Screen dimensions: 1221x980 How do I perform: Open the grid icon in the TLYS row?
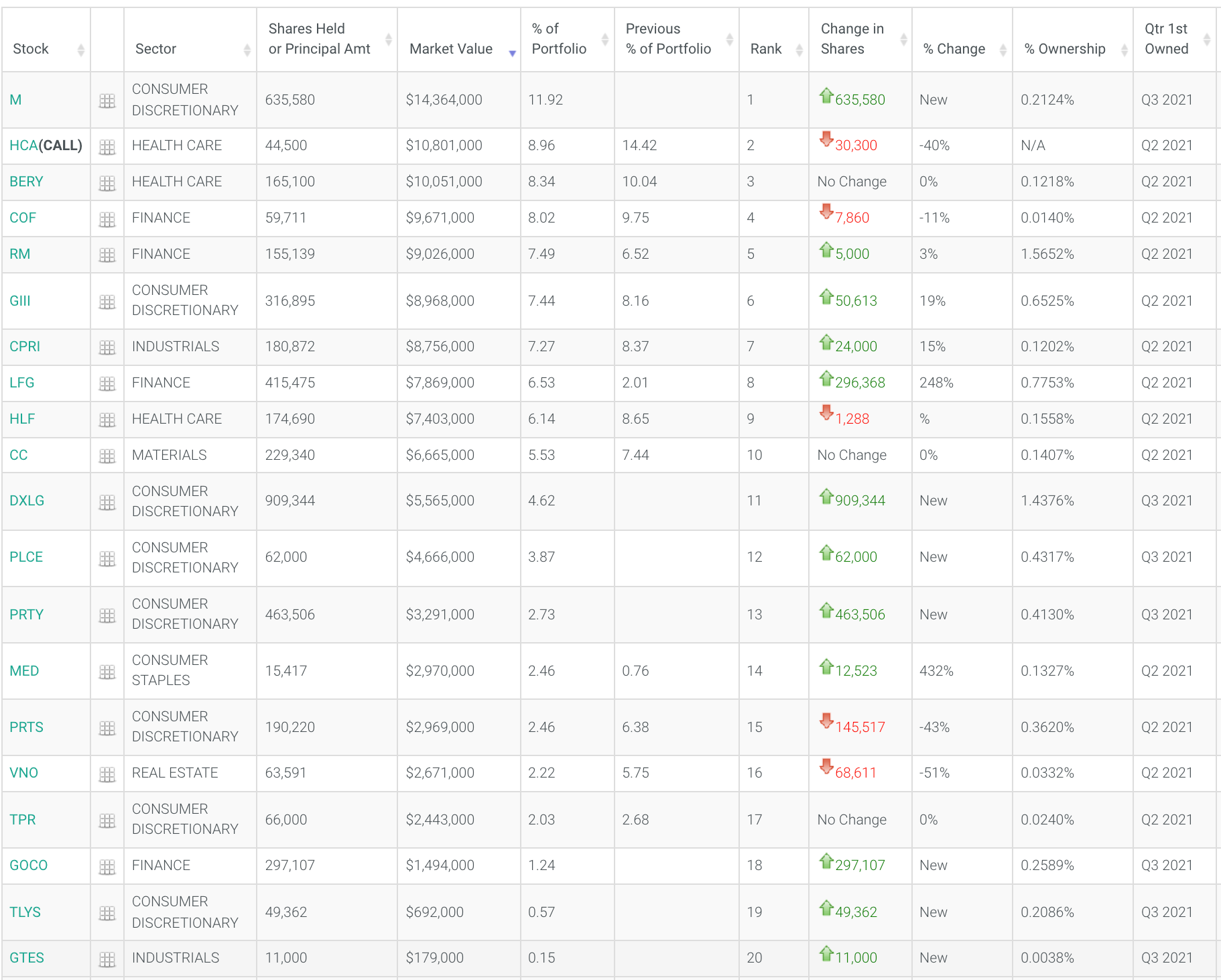click(107, 914)
